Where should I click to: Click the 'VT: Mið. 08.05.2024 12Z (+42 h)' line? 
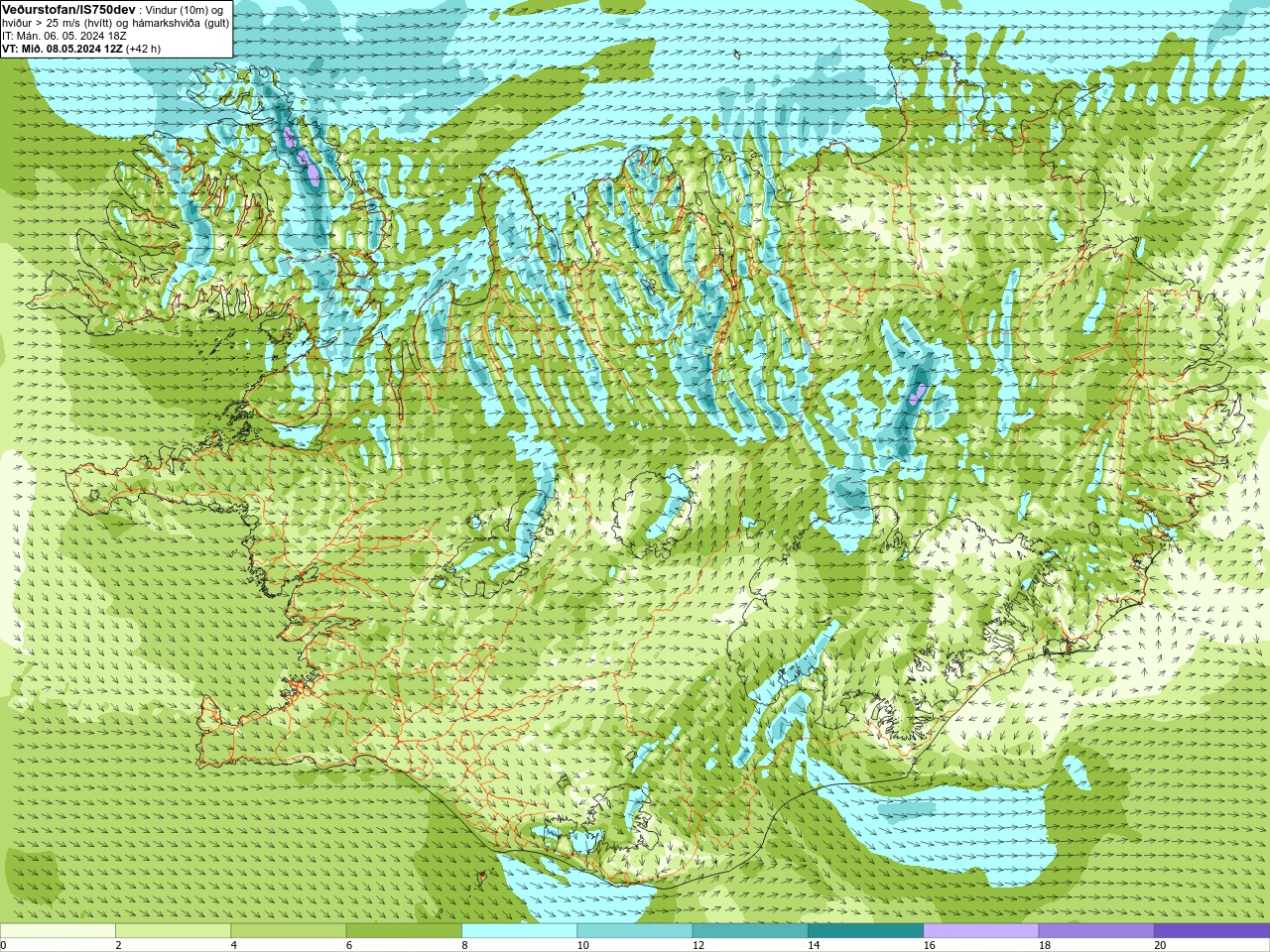pyautogui.click(x=81, y=49)
